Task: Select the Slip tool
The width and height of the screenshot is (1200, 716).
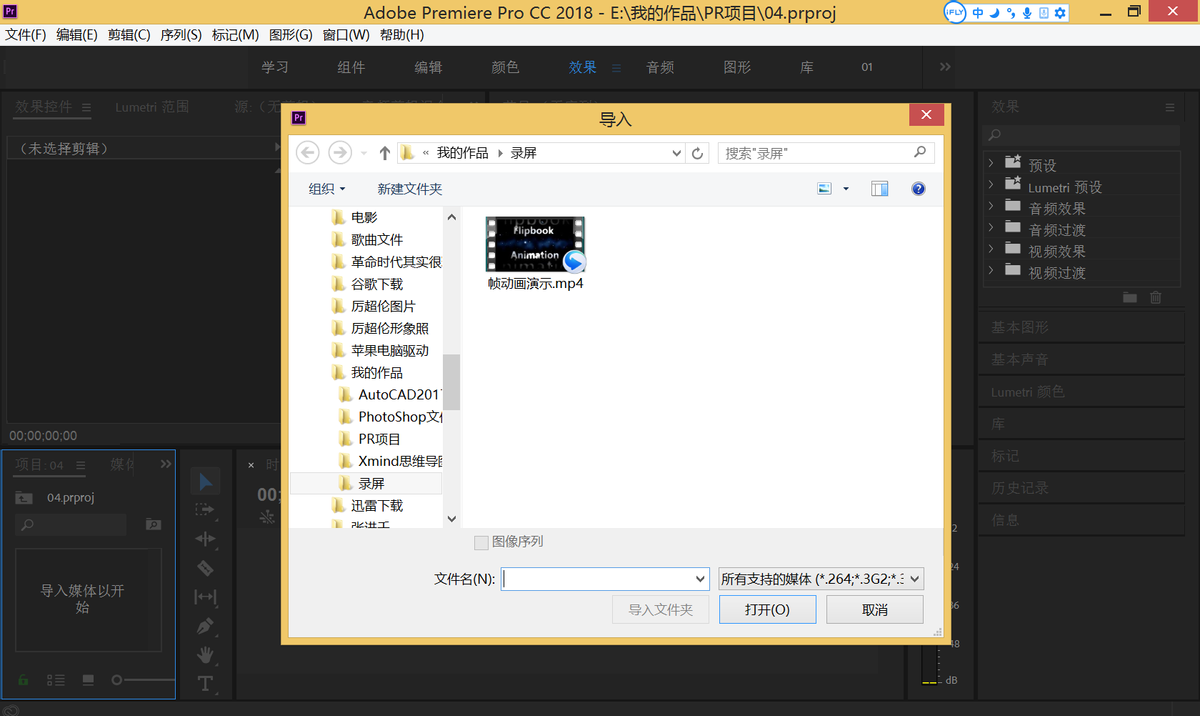Action: coord(205,597)
